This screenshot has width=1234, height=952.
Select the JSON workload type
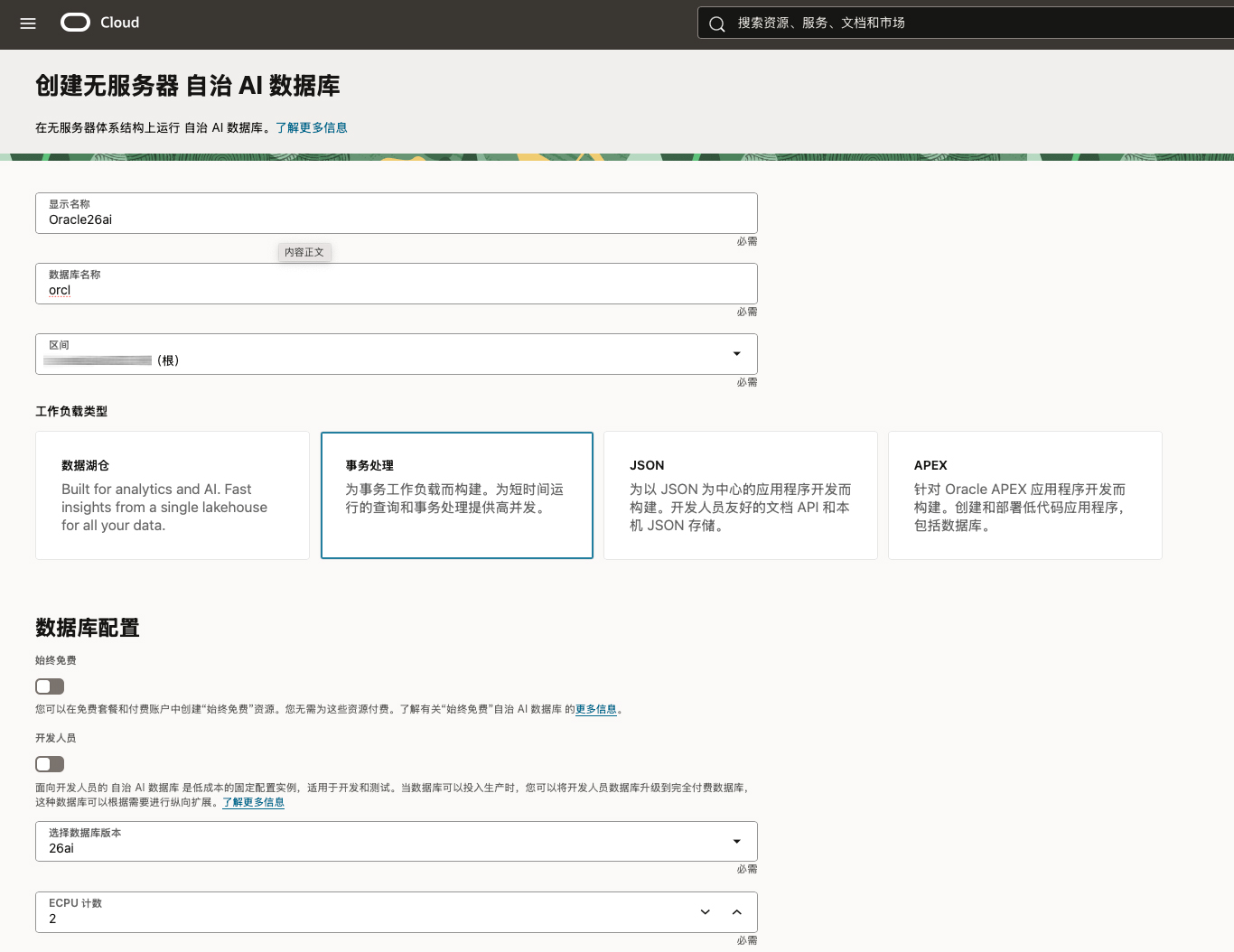coord(740,495)
